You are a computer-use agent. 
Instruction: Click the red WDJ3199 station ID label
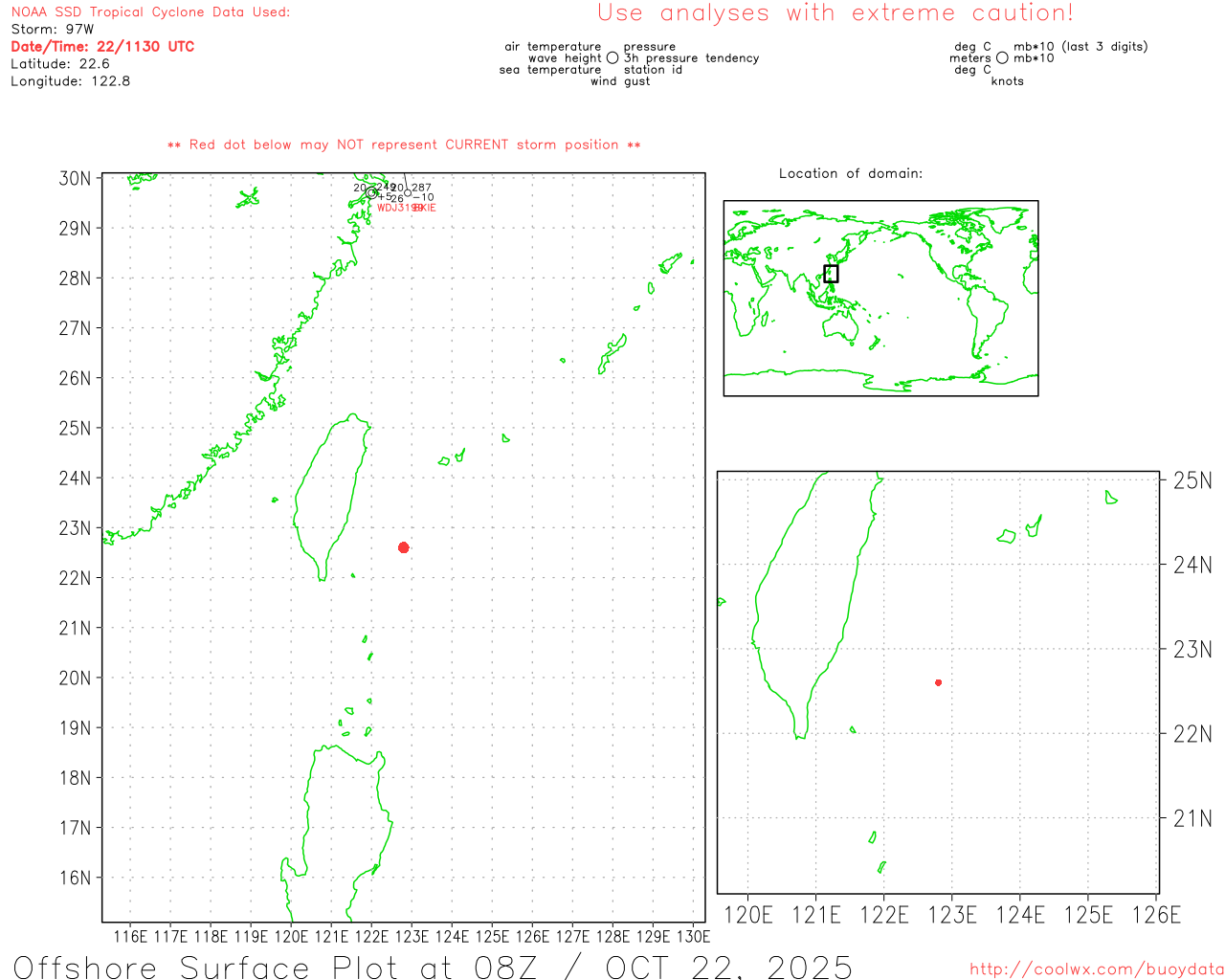point(396,208)
